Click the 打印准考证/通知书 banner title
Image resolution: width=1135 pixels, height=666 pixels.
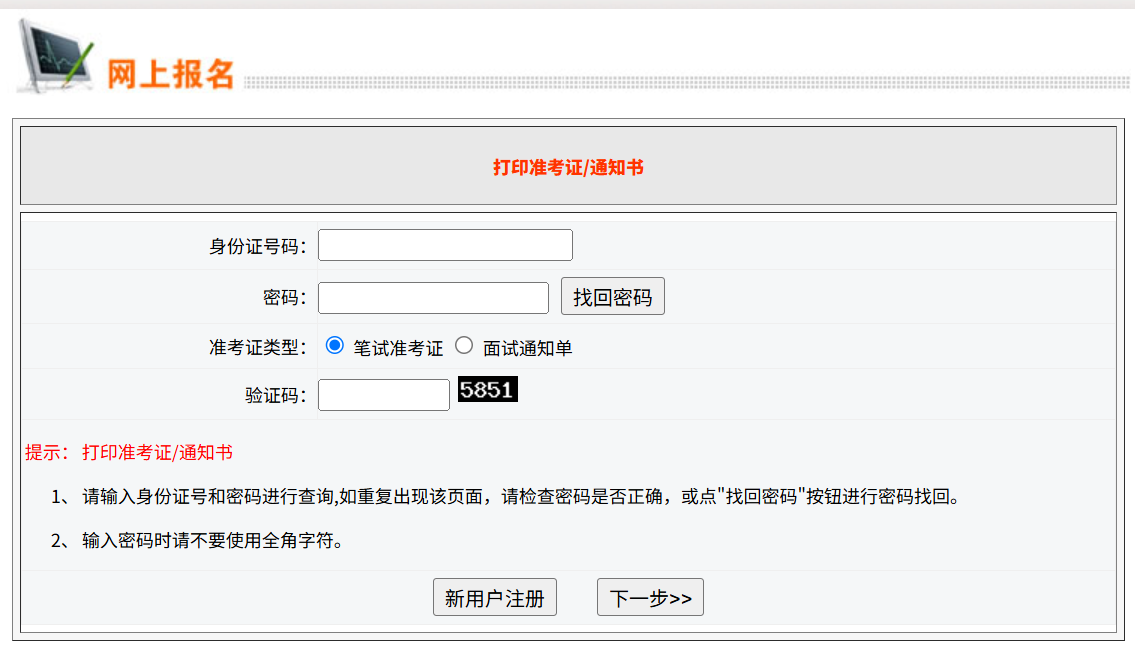[x=568, y=167]
